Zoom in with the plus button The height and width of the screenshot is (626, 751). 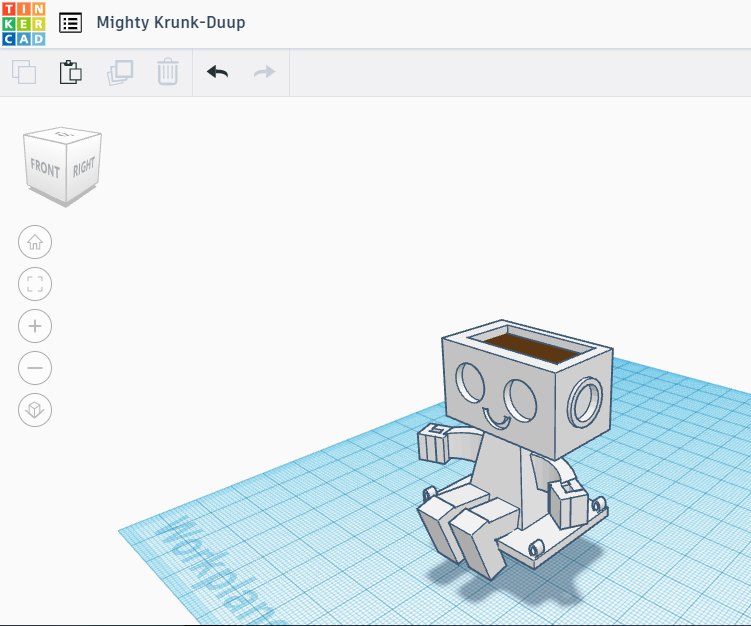35,326
